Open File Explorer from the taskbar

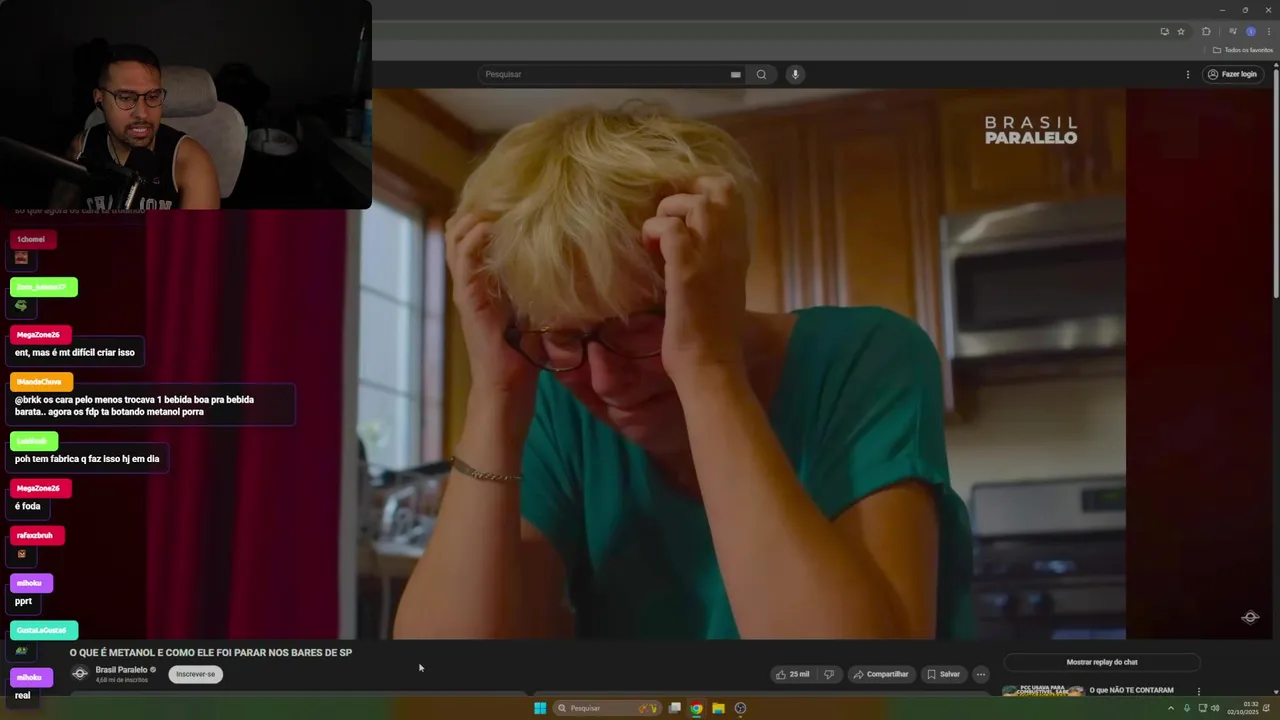click(718, 708)
